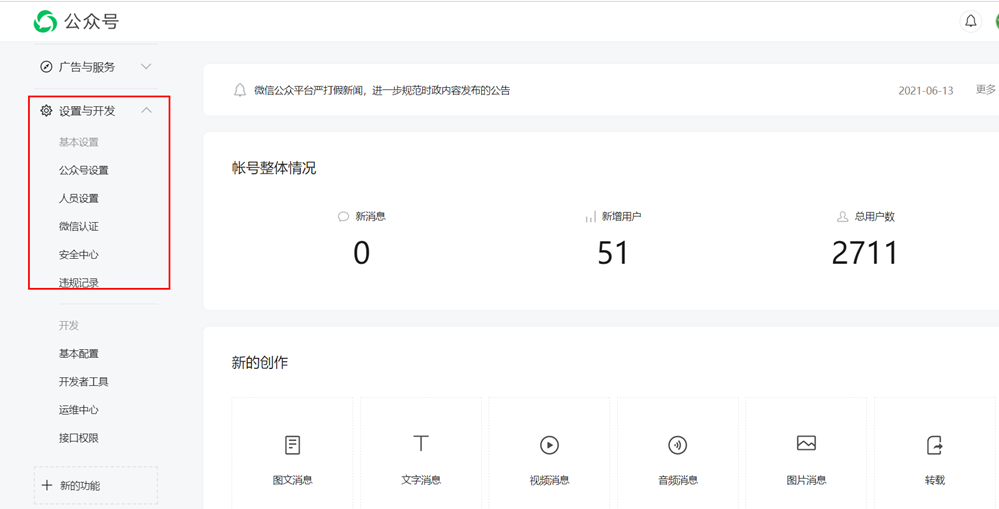Select the 图文消息 creation icon
The image size is (999, 509).
(x=292, y=445)
